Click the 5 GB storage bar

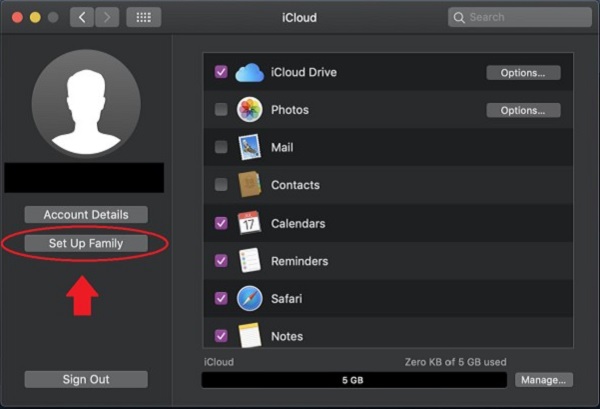354,380
